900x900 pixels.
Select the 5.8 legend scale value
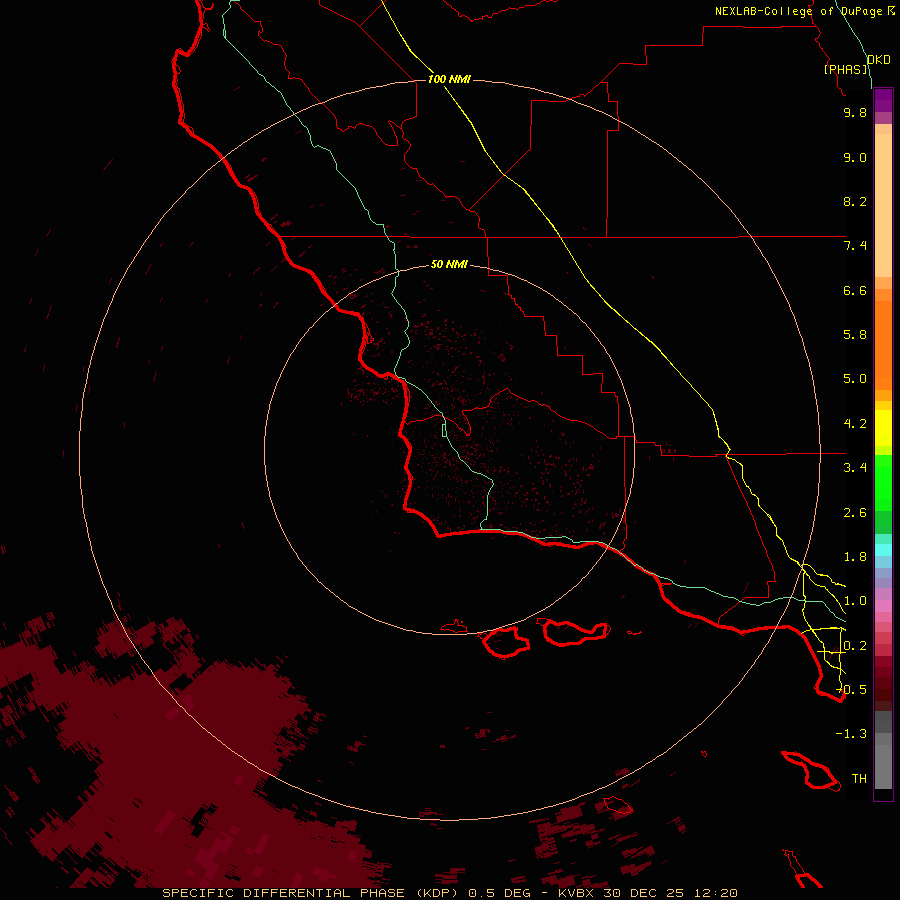point(855,335)
